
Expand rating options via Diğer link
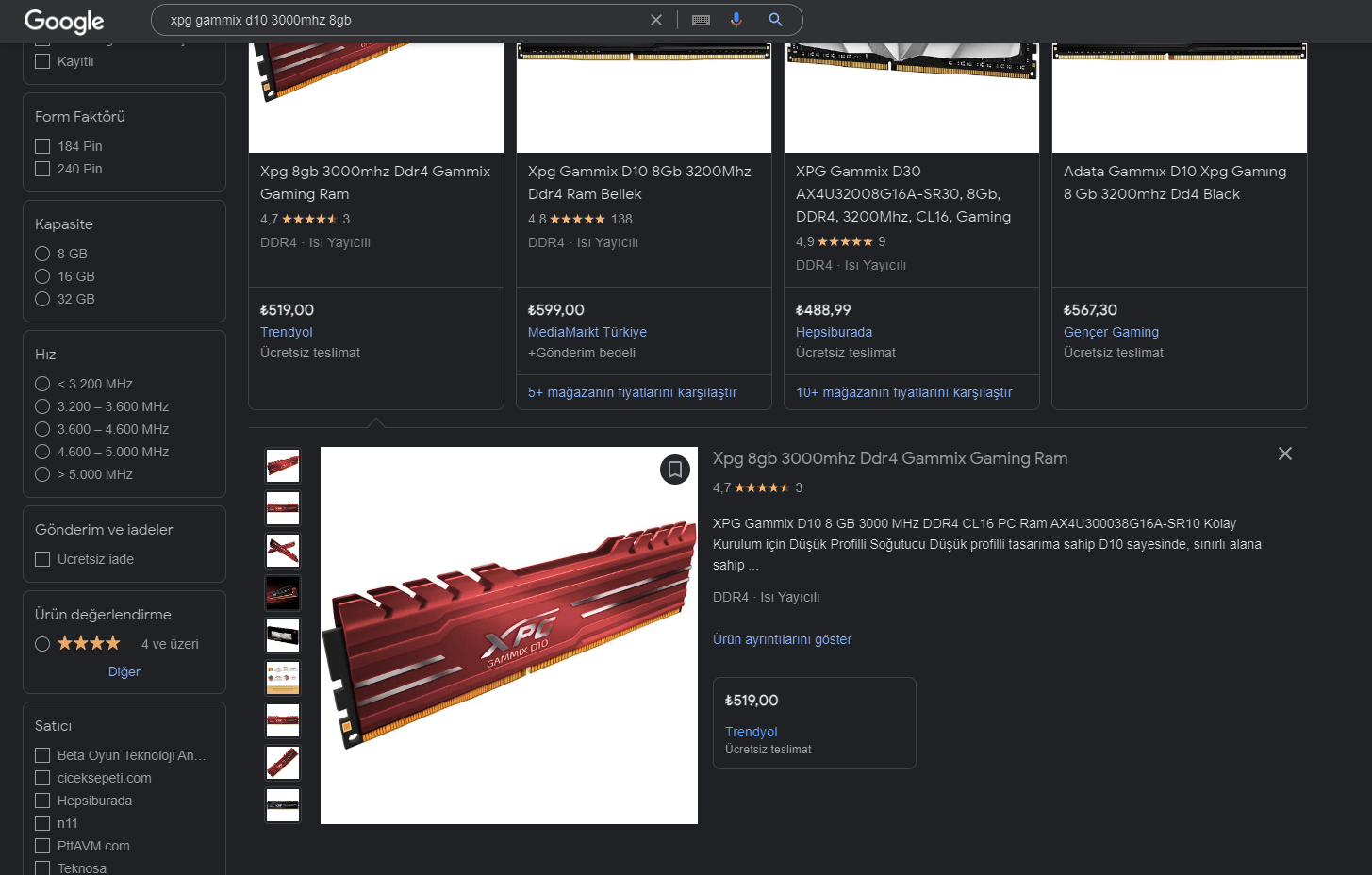124,671
